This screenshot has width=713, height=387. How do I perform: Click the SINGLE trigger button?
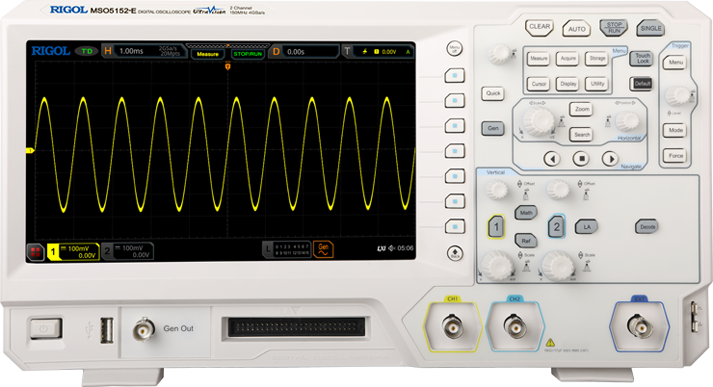651,28
